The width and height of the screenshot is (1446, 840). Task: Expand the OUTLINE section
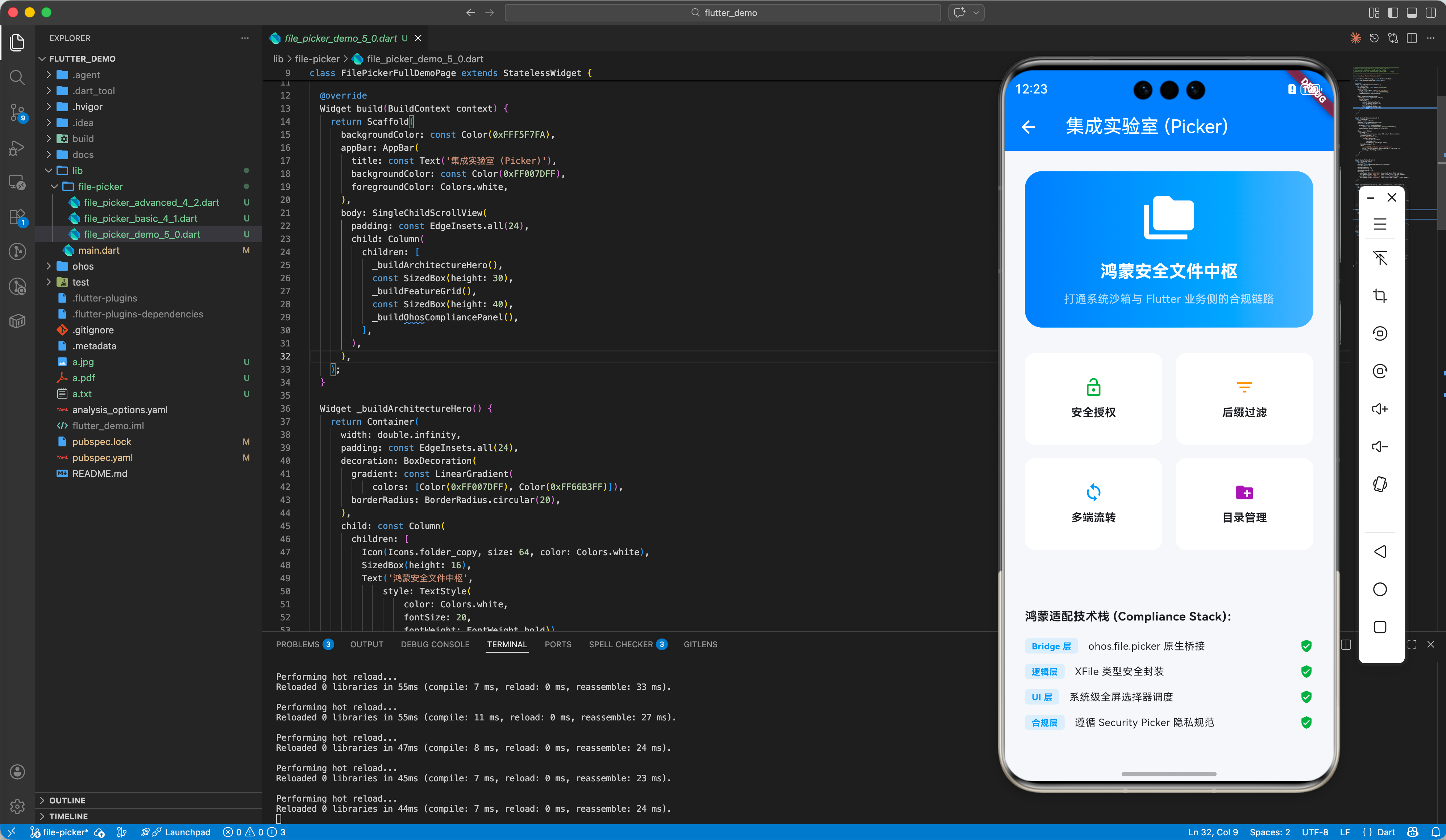click(67, 800)
